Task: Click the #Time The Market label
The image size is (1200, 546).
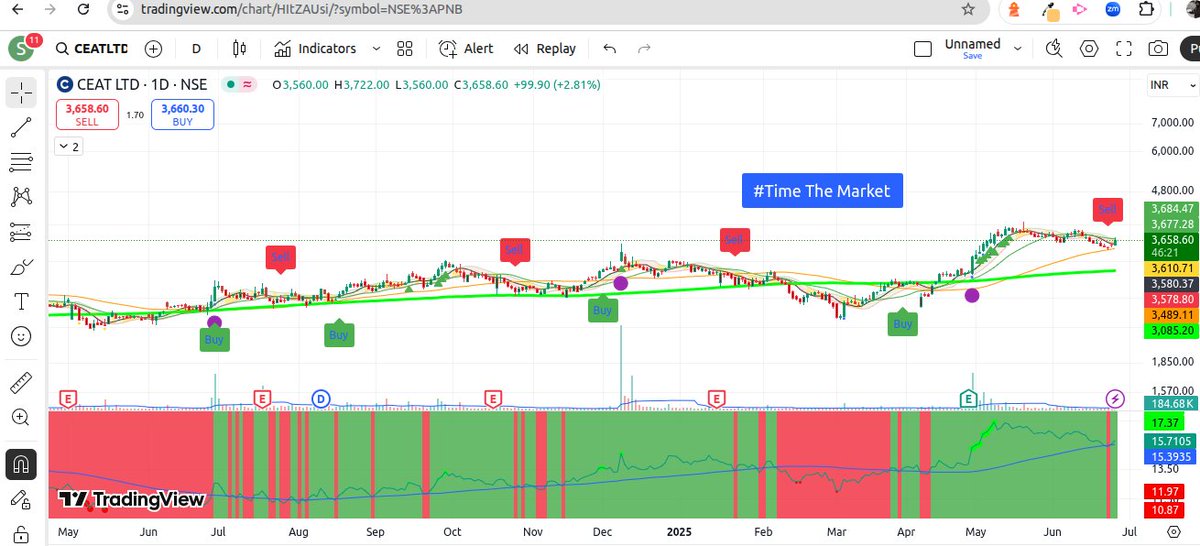Action: (x=822, y=190)
